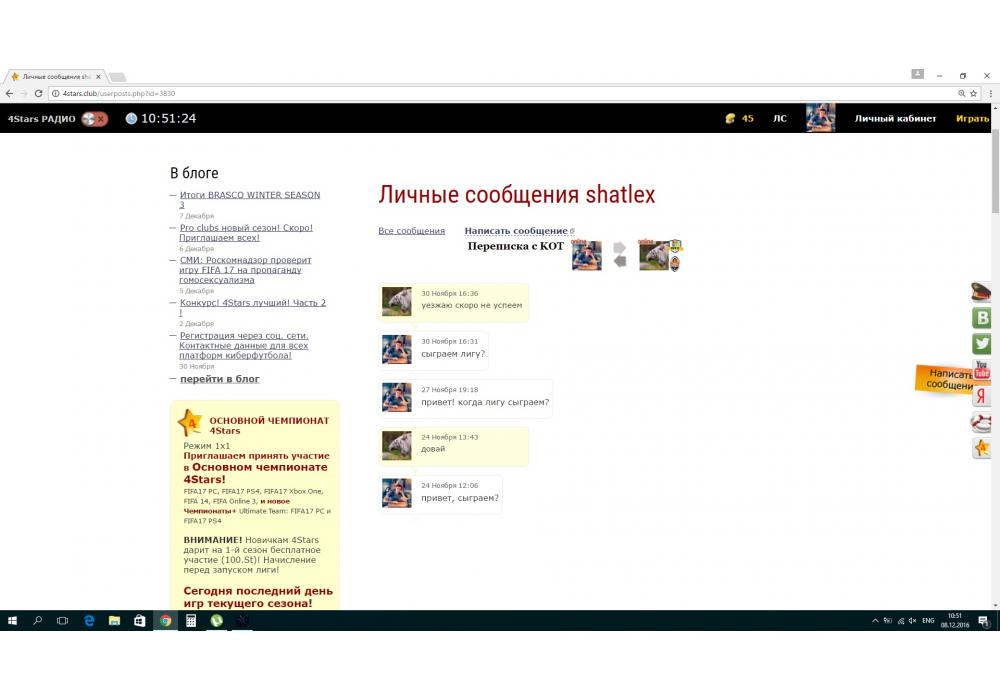Show hidden system tray icons
This screenshot has height=700, width=1000.
coord(876,621)
